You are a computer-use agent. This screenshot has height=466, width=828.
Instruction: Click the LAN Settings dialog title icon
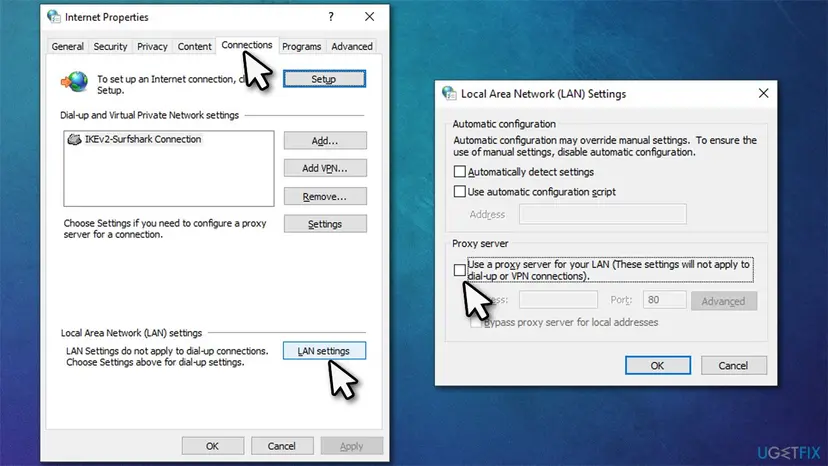[449, 94]
